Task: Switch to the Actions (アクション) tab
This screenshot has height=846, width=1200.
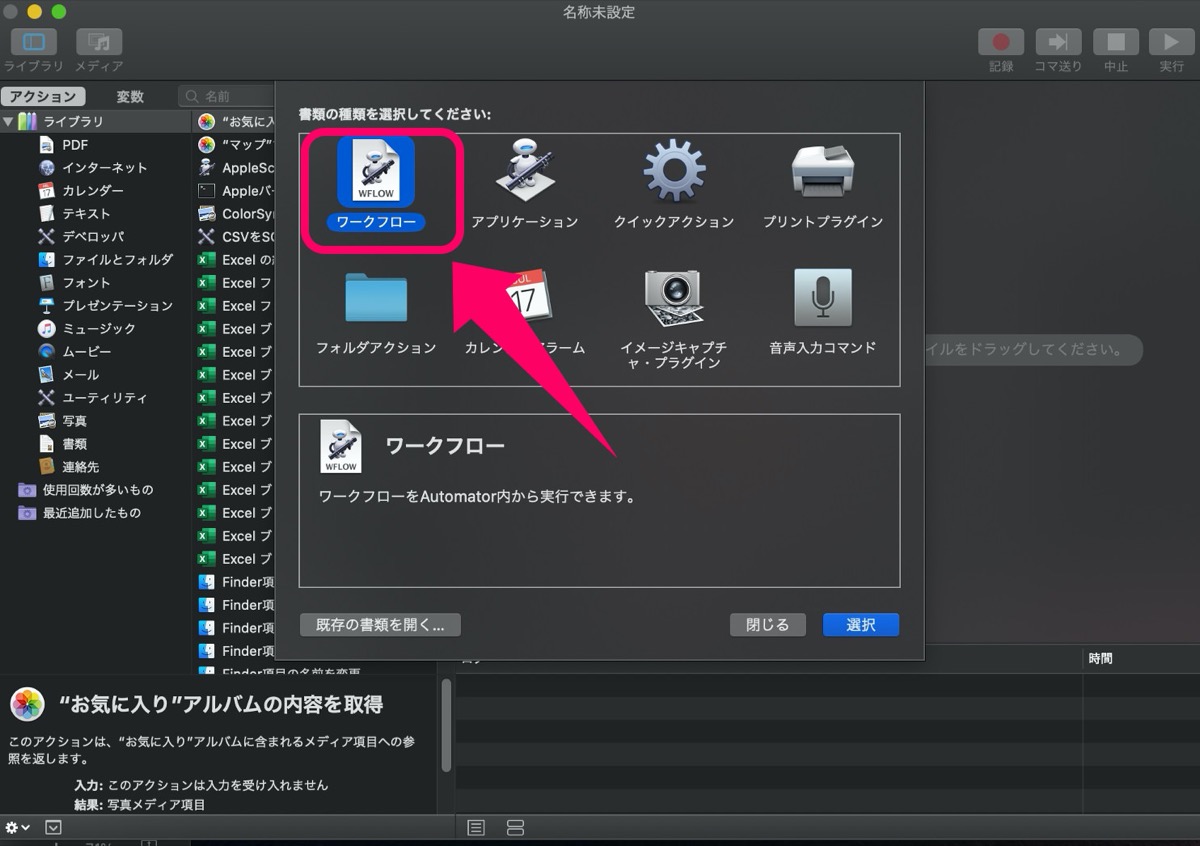Action: 43,97
